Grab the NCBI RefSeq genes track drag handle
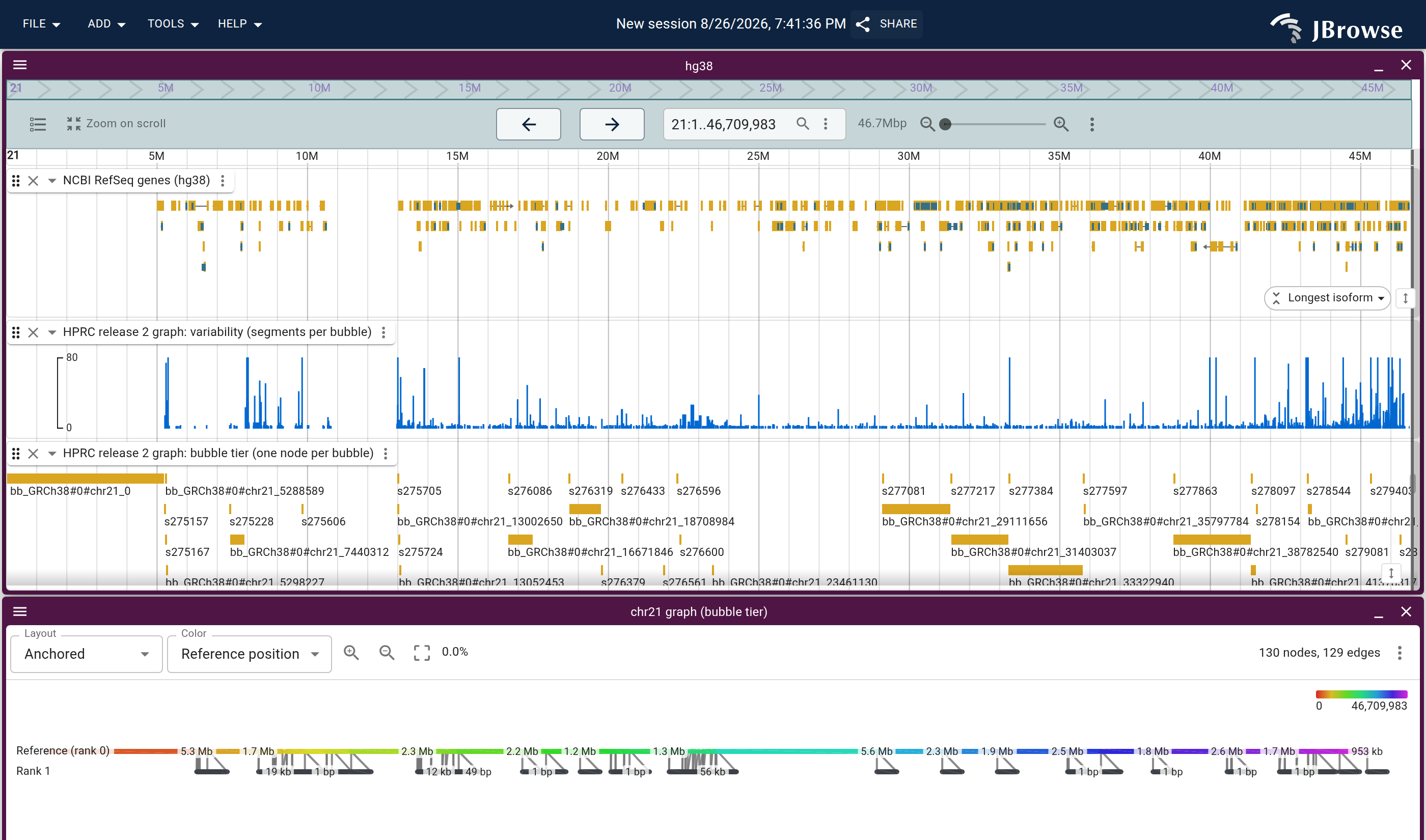 pos(16,181)
